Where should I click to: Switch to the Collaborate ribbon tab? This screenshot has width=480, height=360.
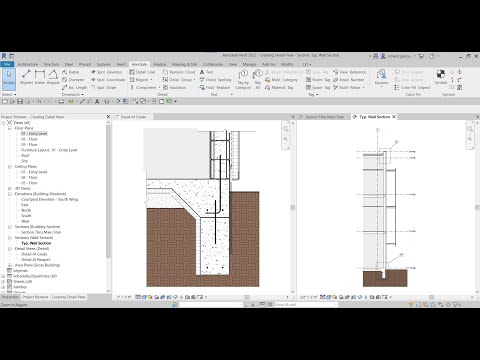[x=213, y=64]
